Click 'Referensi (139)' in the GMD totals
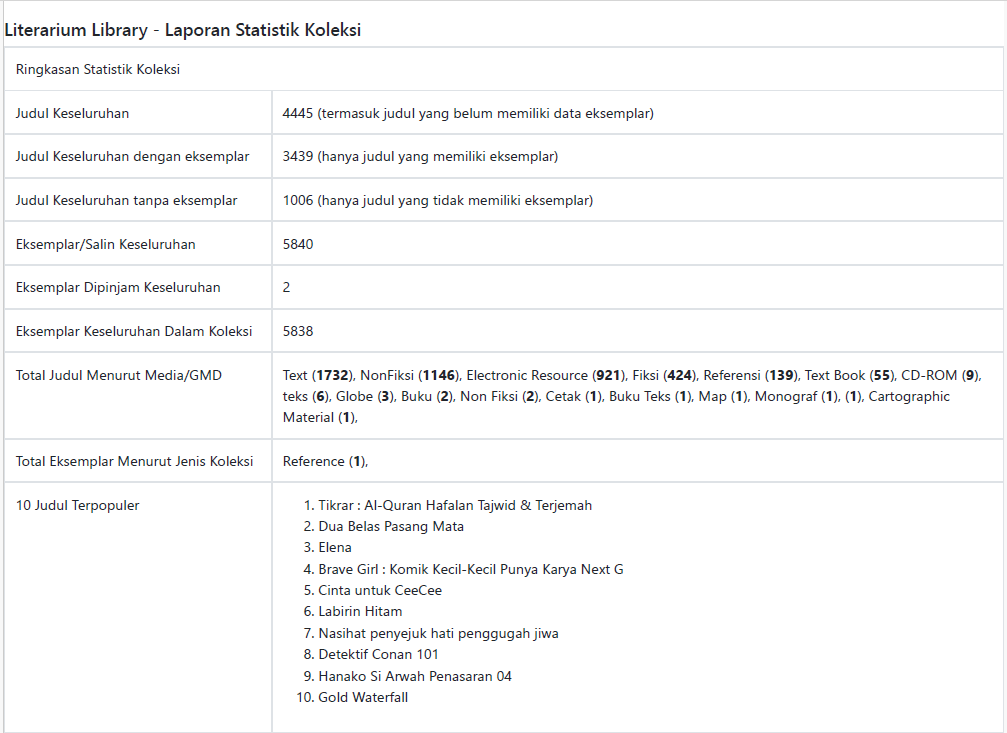Image resolution: width=1007 pixels, height=733 pixels. point(749,375)
